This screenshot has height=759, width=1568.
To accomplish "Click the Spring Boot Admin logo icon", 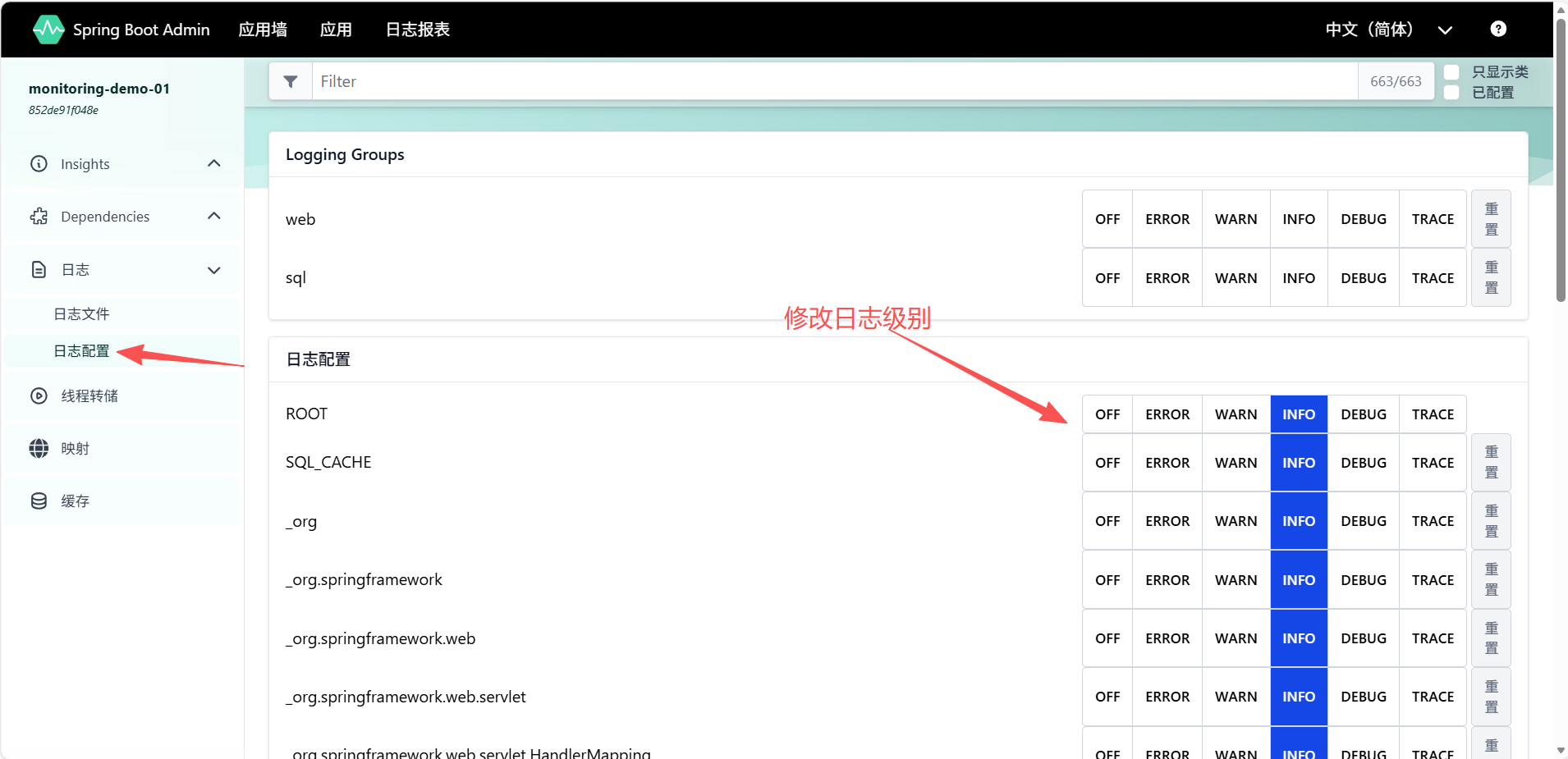I will click(x=48, y=30).
